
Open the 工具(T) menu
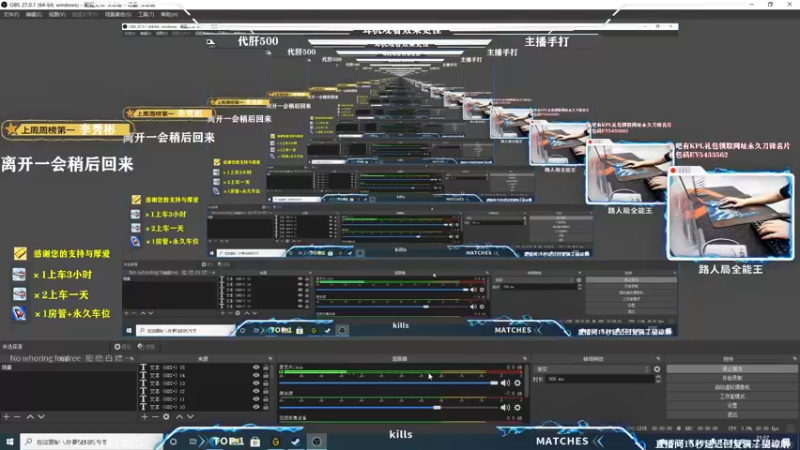[146, 15]
